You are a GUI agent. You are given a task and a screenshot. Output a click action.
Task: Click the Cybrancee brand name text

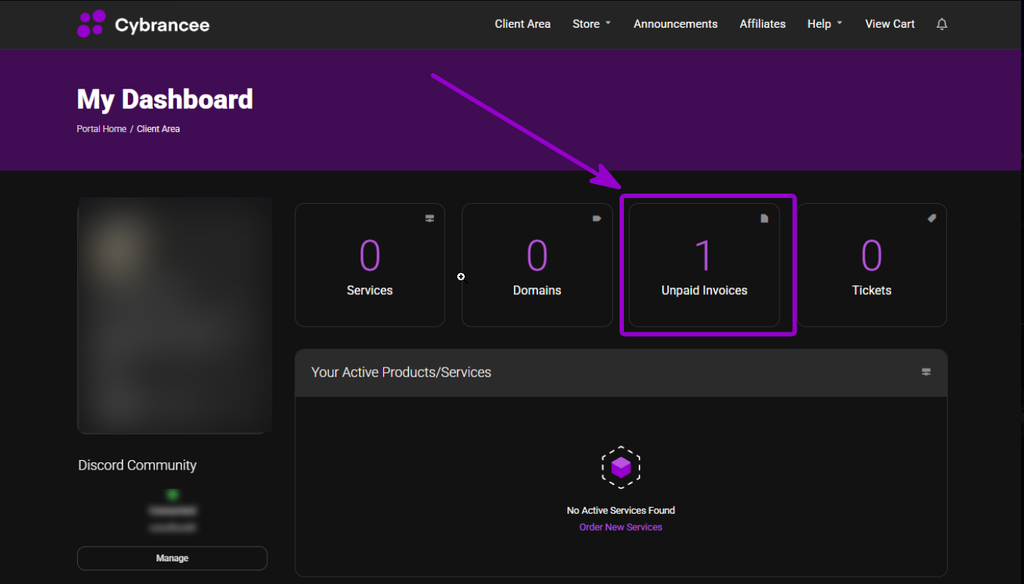tap(162, 25)
